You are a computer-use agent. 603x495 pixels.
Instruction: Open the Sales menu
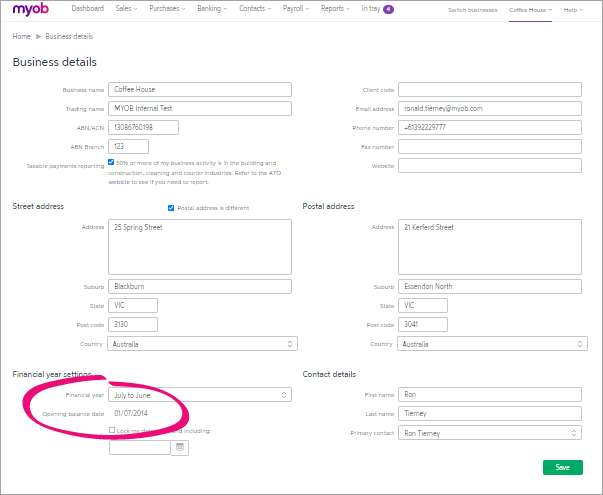[126, 9]
